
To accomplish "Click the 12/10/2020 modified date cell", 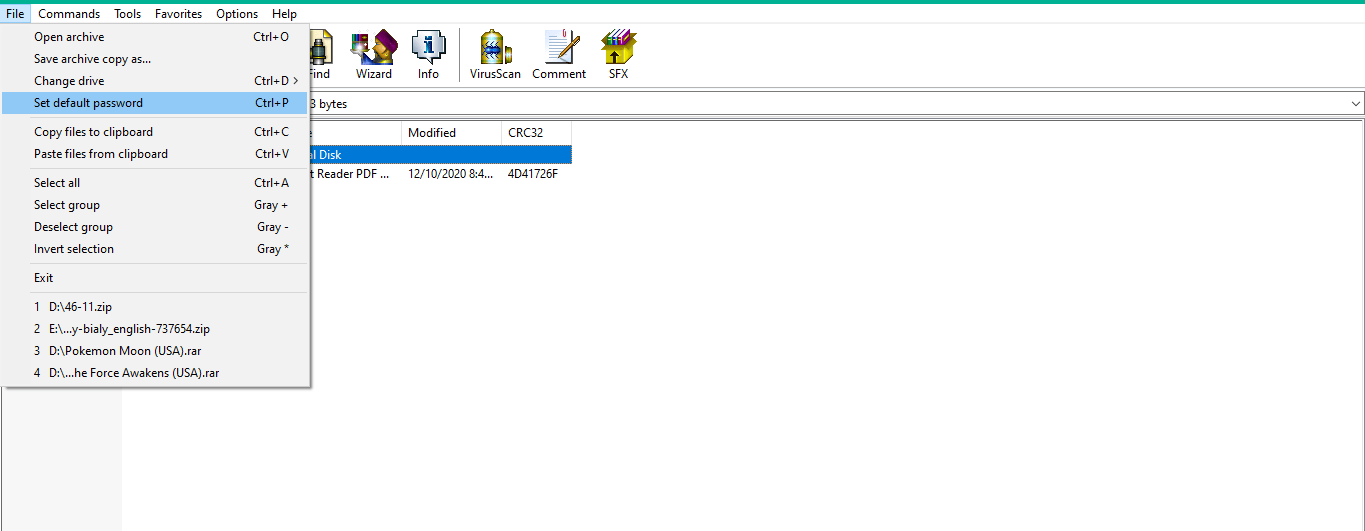I will (x=450, y=174).
